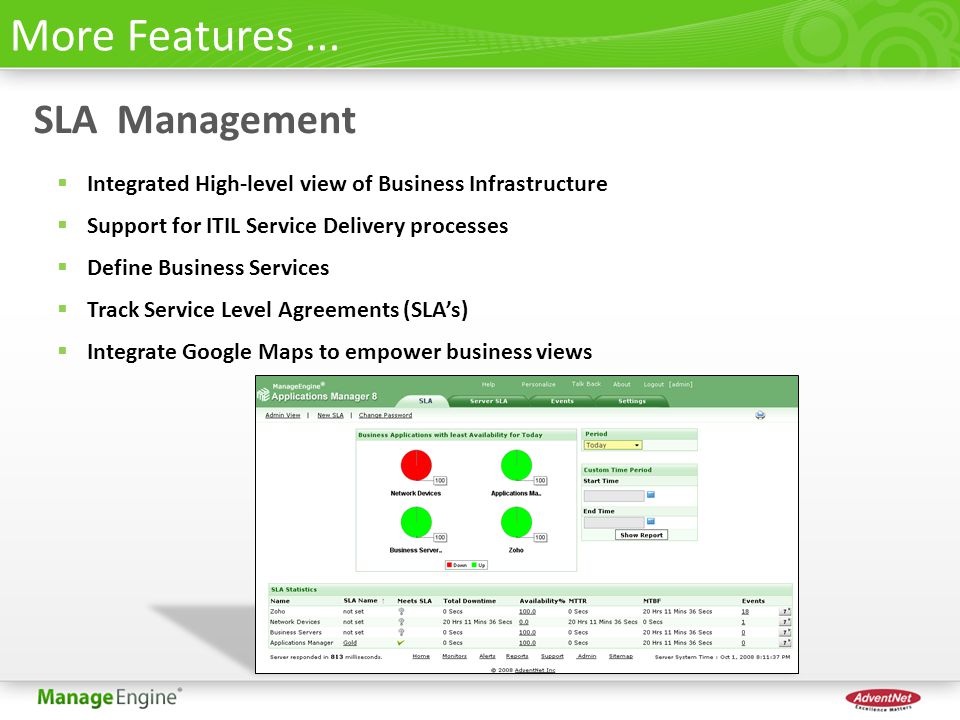Click the red Network Devices availability pie
This screenshot has height=720, width=960.
coord(416,465)
